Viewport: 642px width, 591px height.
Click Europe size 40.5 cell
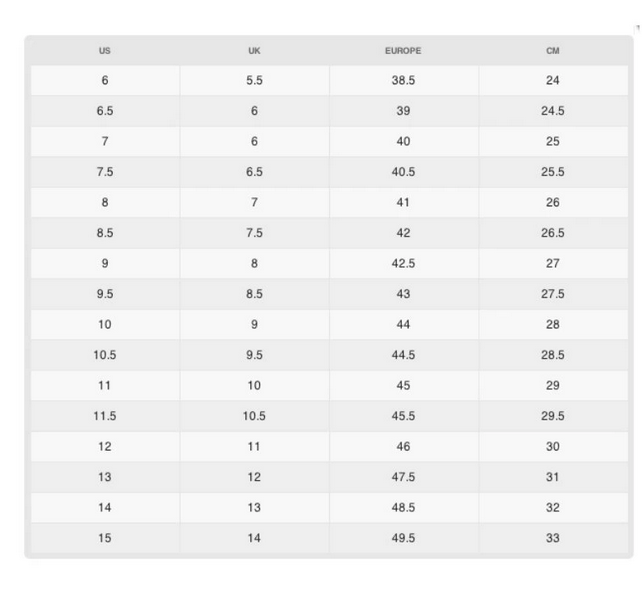(403, 172)
